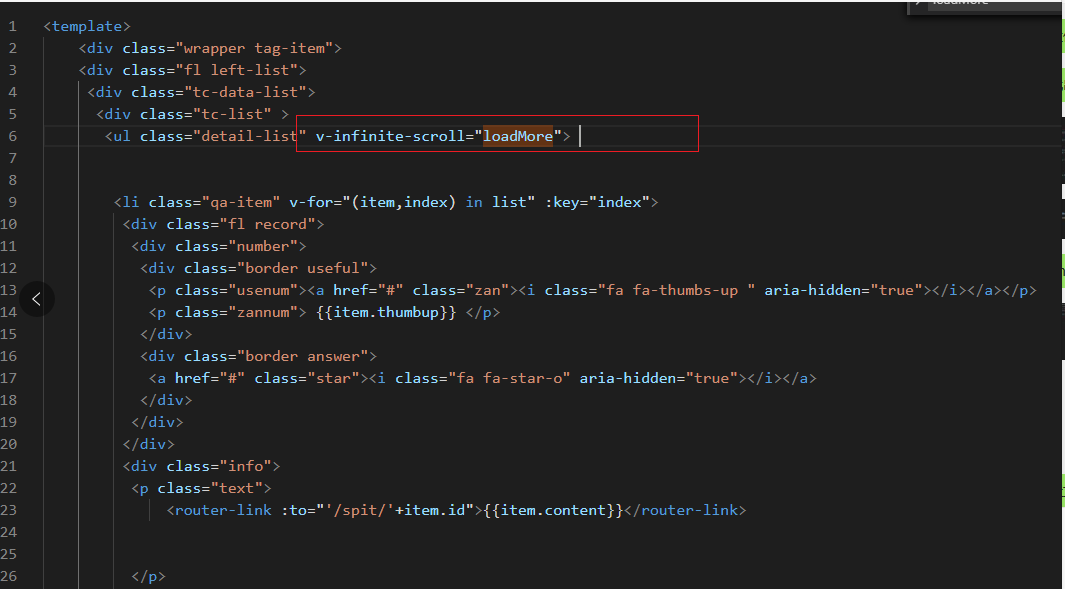The image size is (1065, 589).
Task: Click line number 23 in the gutter
Action: [x=10, y=510]
